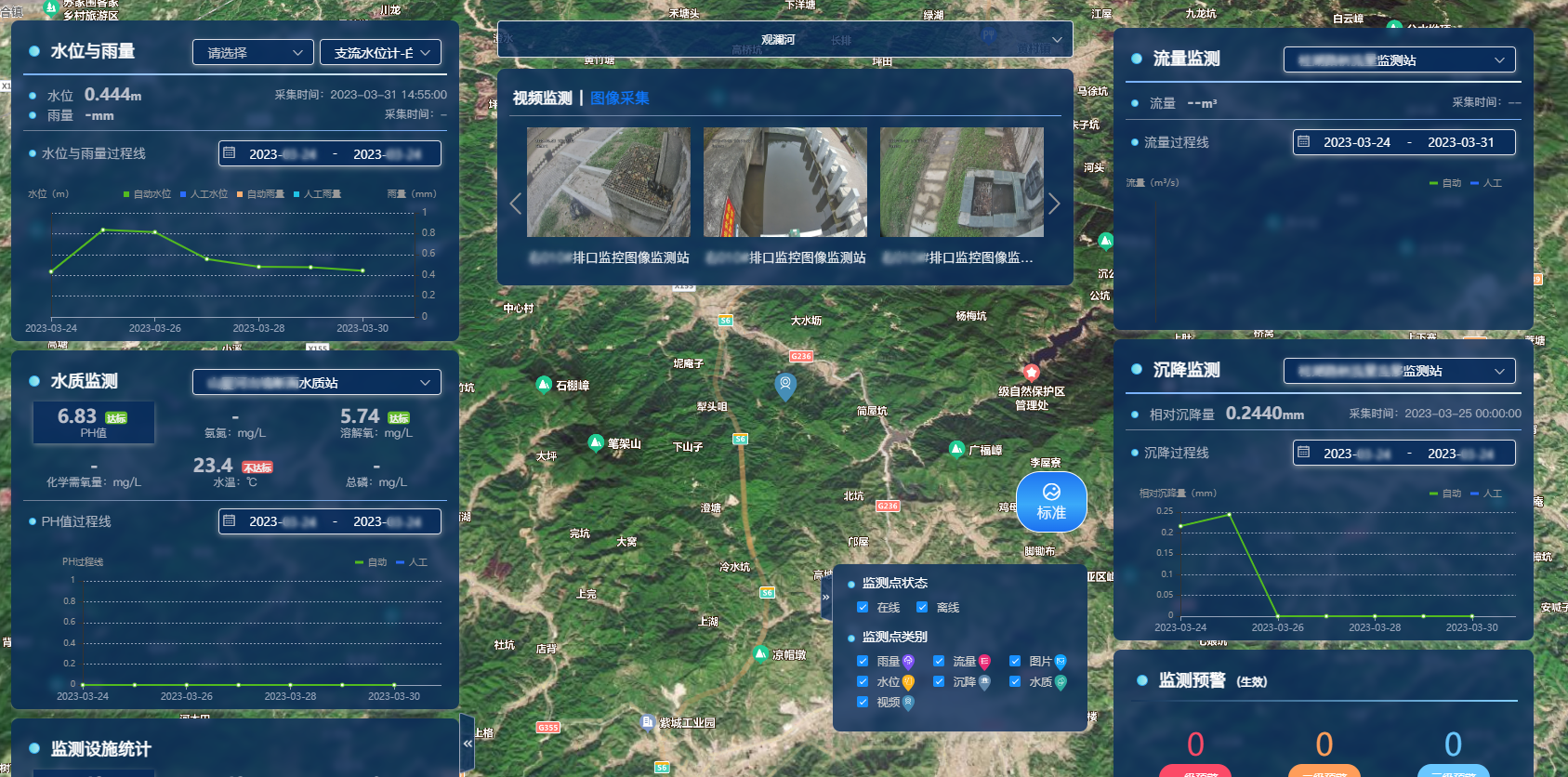Image resolution: width=1568 pixels, height=777 pixels.
Task: Show previous video thumbnails with left arrow
Action: click(516, 204)
